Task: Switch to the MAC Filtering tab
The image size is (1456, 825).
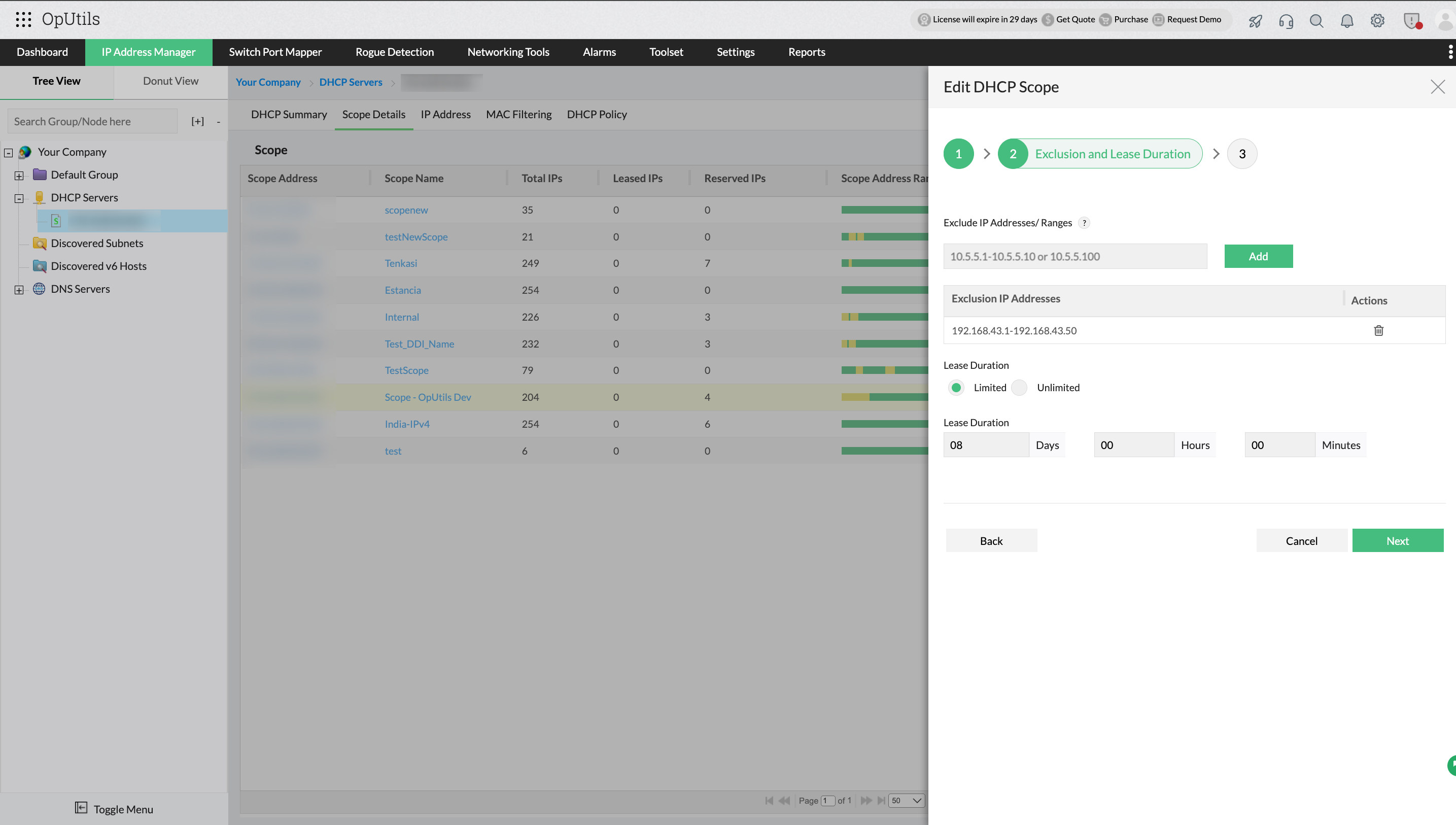Action: 518,115
